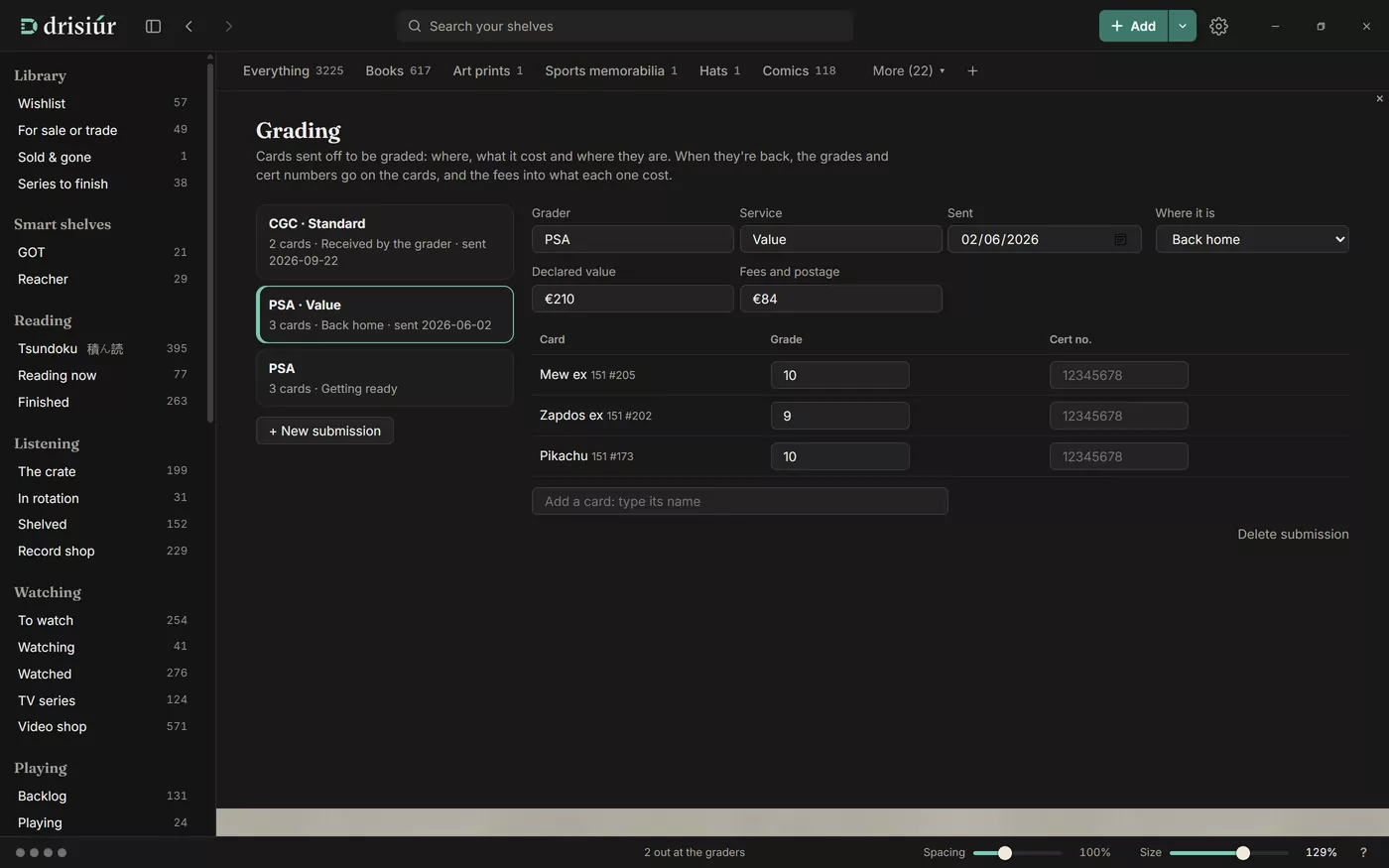This screenshot has width=1389, height=868.
Task: Toggle the sidebar panel icon
Action: (x=153, y=26)
